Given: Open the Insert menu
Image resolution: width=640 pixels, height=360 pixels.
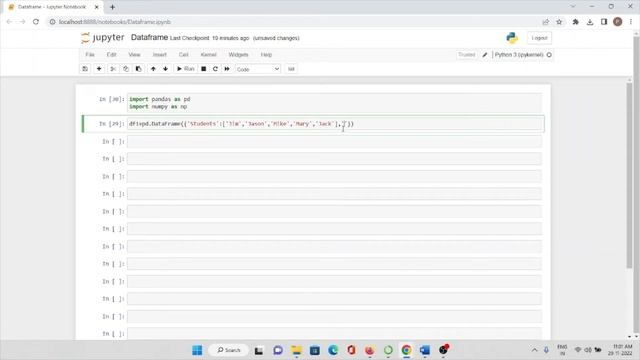Looking at the screenshot, I should [x=160, y=55].
